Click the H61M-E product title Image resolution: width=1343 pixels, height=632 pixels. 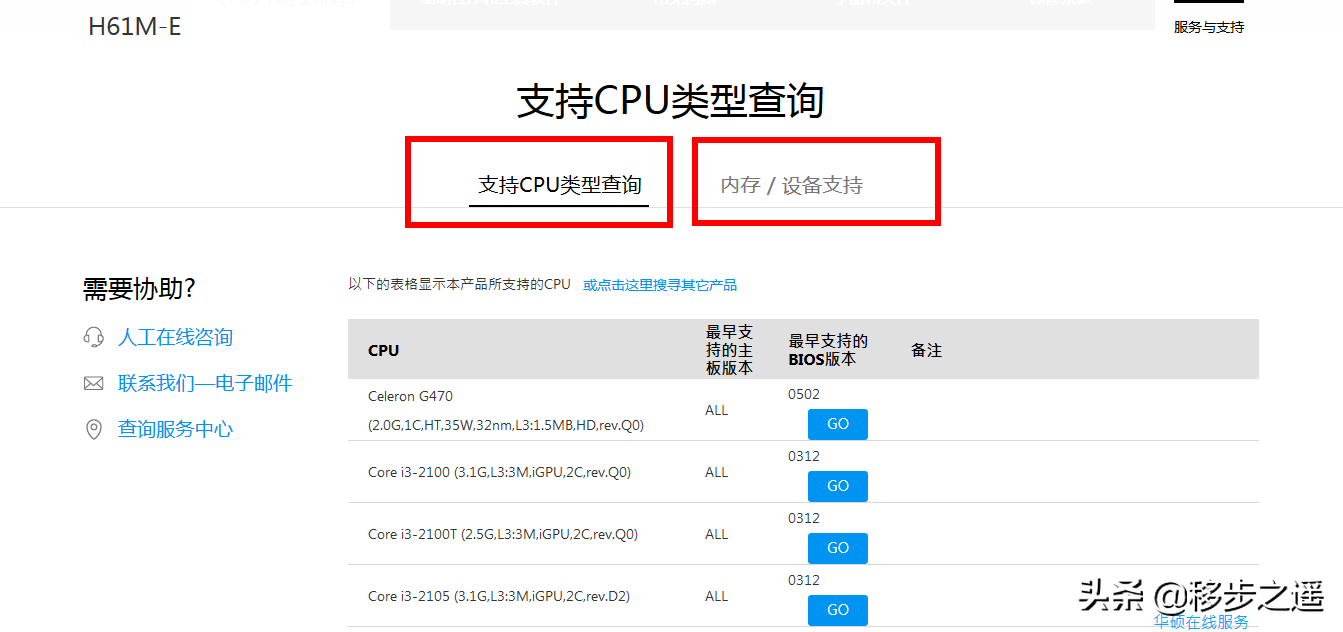135,27
